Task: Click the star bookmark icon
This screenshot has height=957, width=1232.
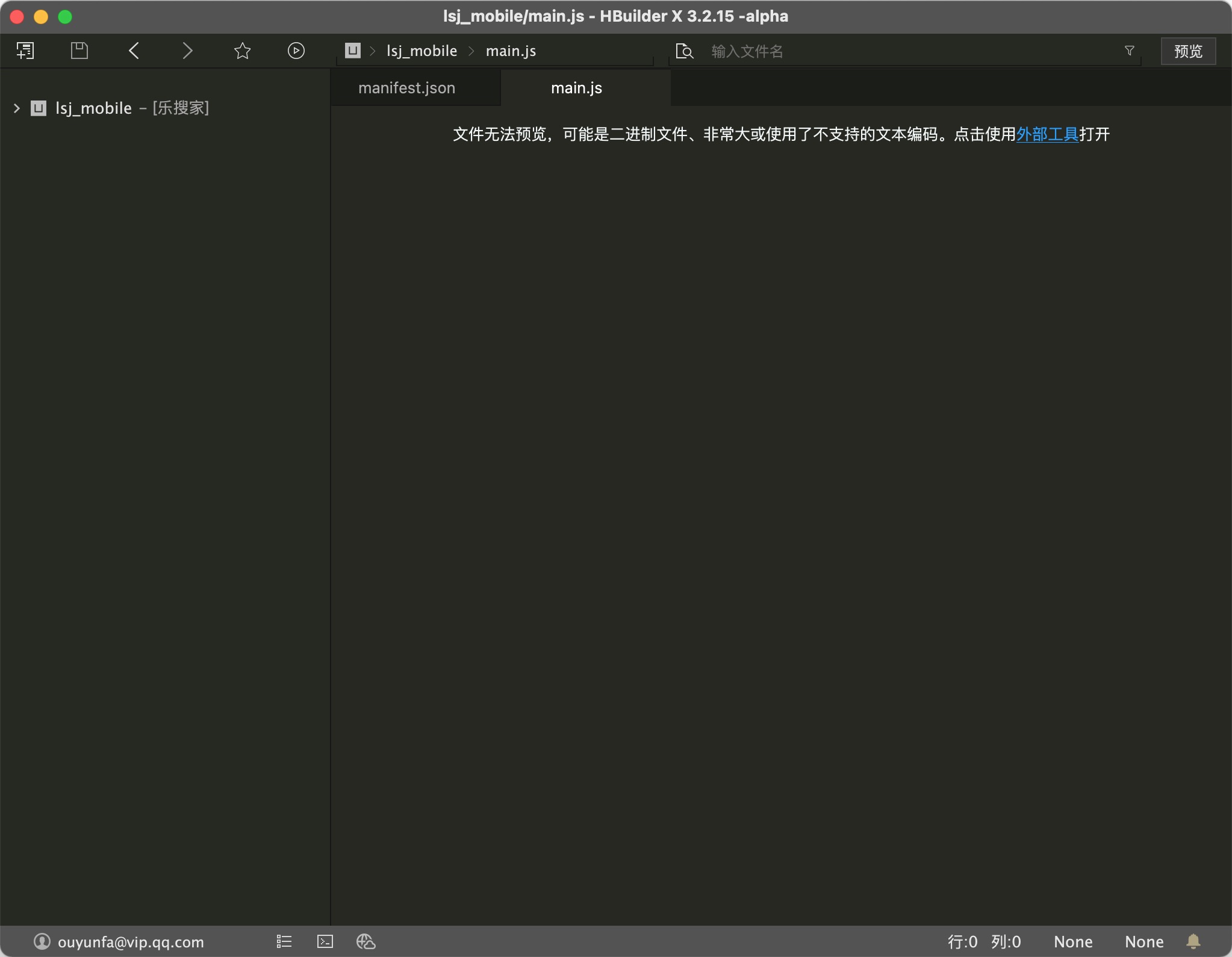Action: pyautogui.click(x=242, y=51)
